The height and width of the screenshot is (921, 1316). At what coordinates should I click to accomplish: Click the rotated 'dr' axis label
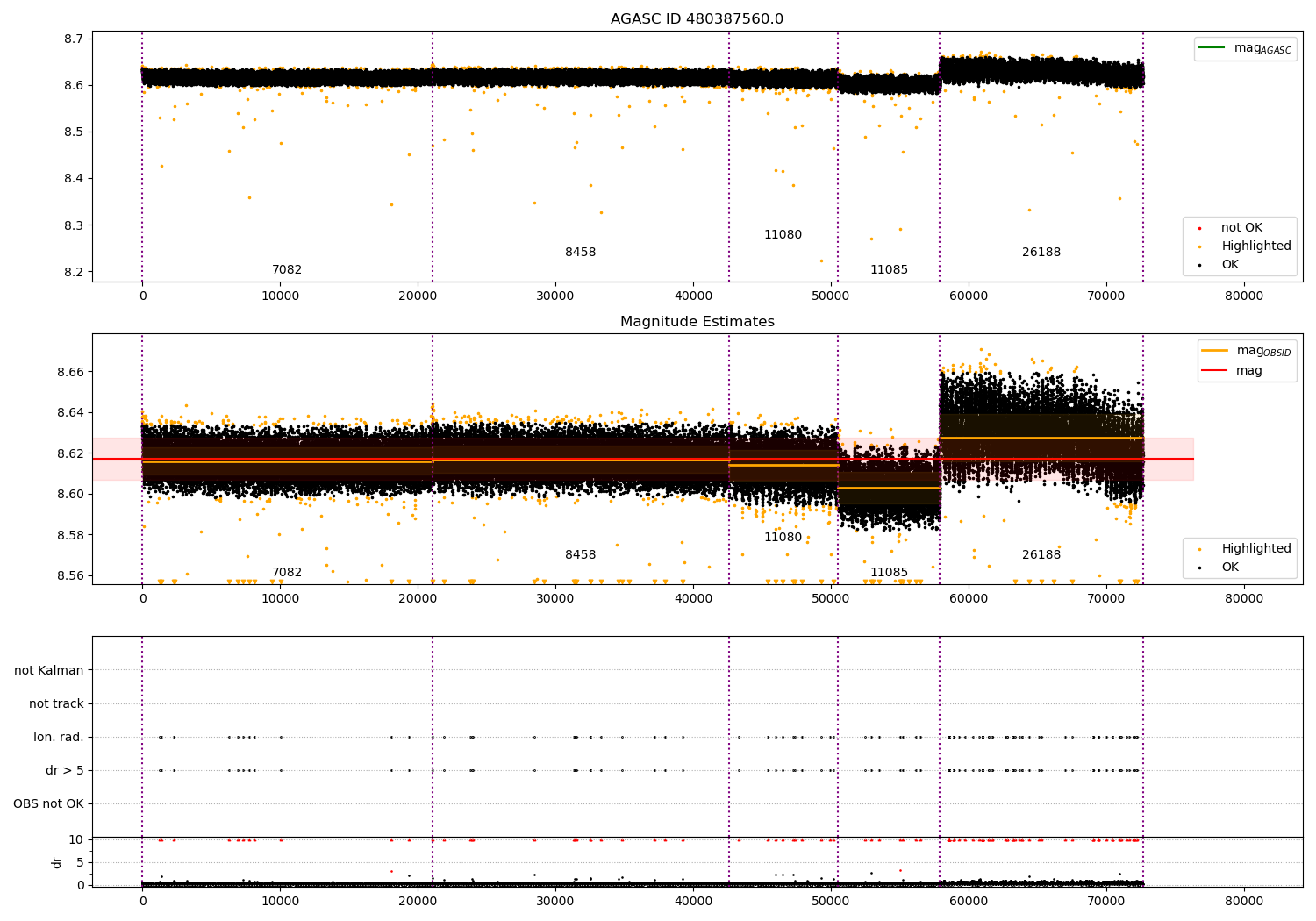pos(57,862)
